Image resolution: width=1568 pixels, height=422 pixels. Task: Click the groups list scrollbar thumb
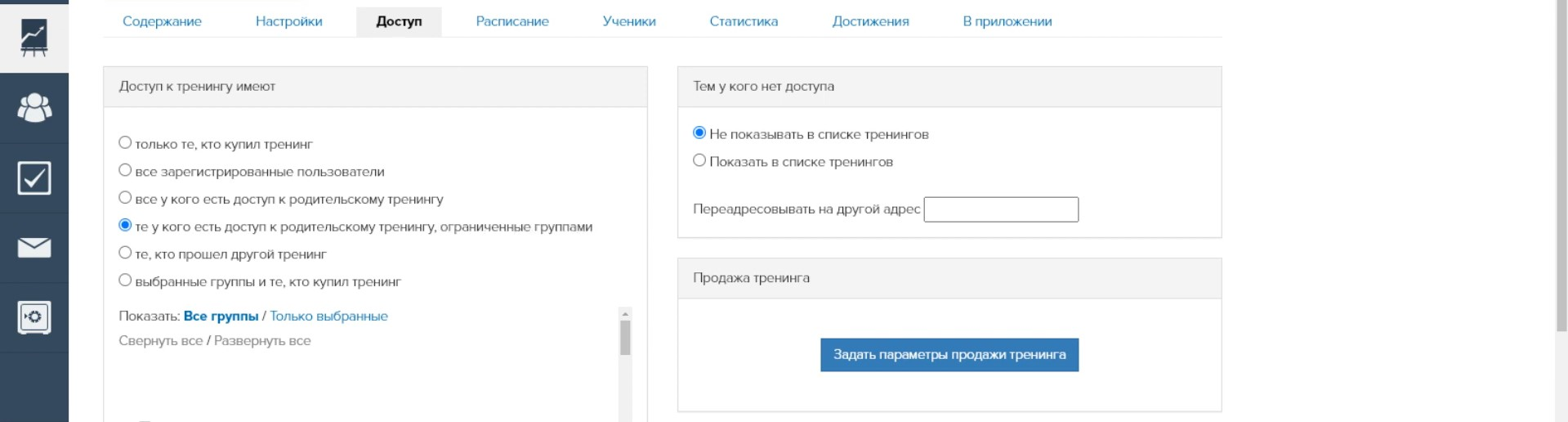[625, 338]
